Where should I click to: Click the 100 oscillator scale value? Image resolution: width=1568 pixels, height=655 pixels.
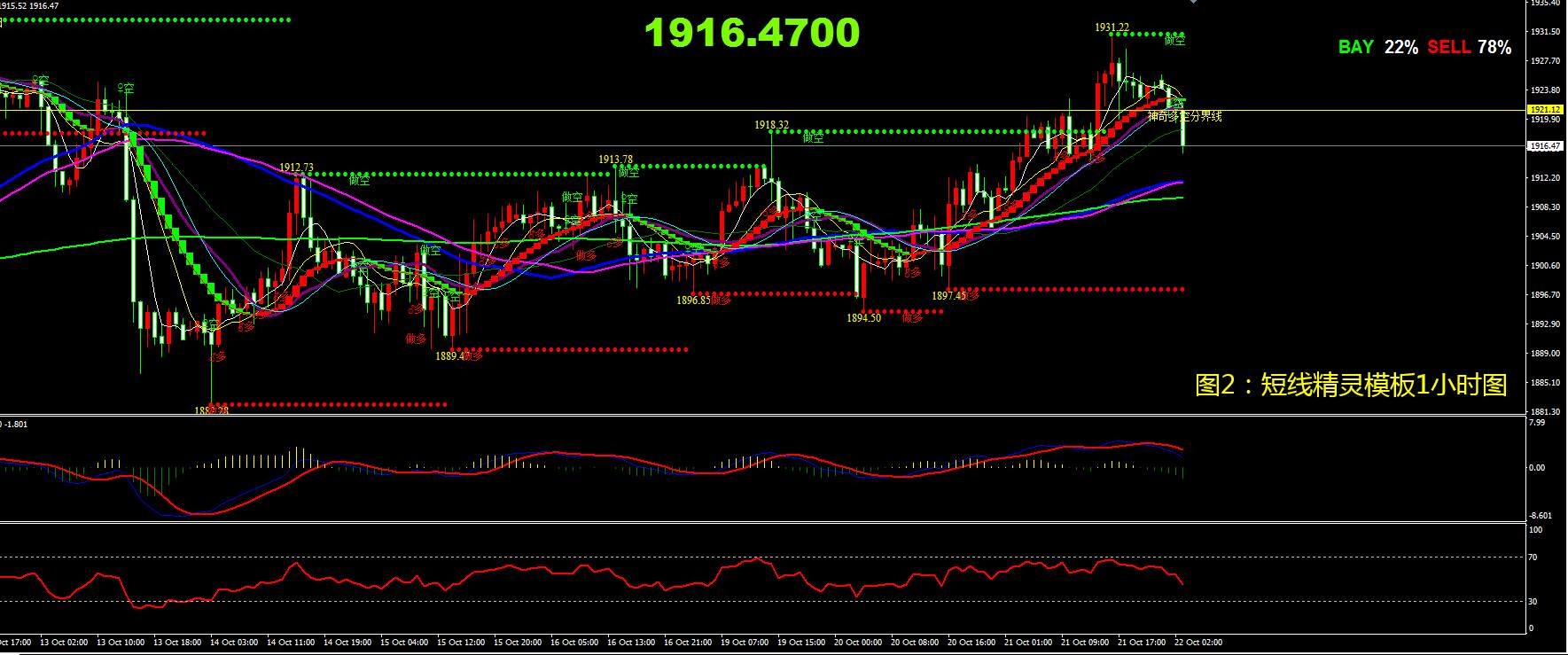click(x=1536, y=530)
